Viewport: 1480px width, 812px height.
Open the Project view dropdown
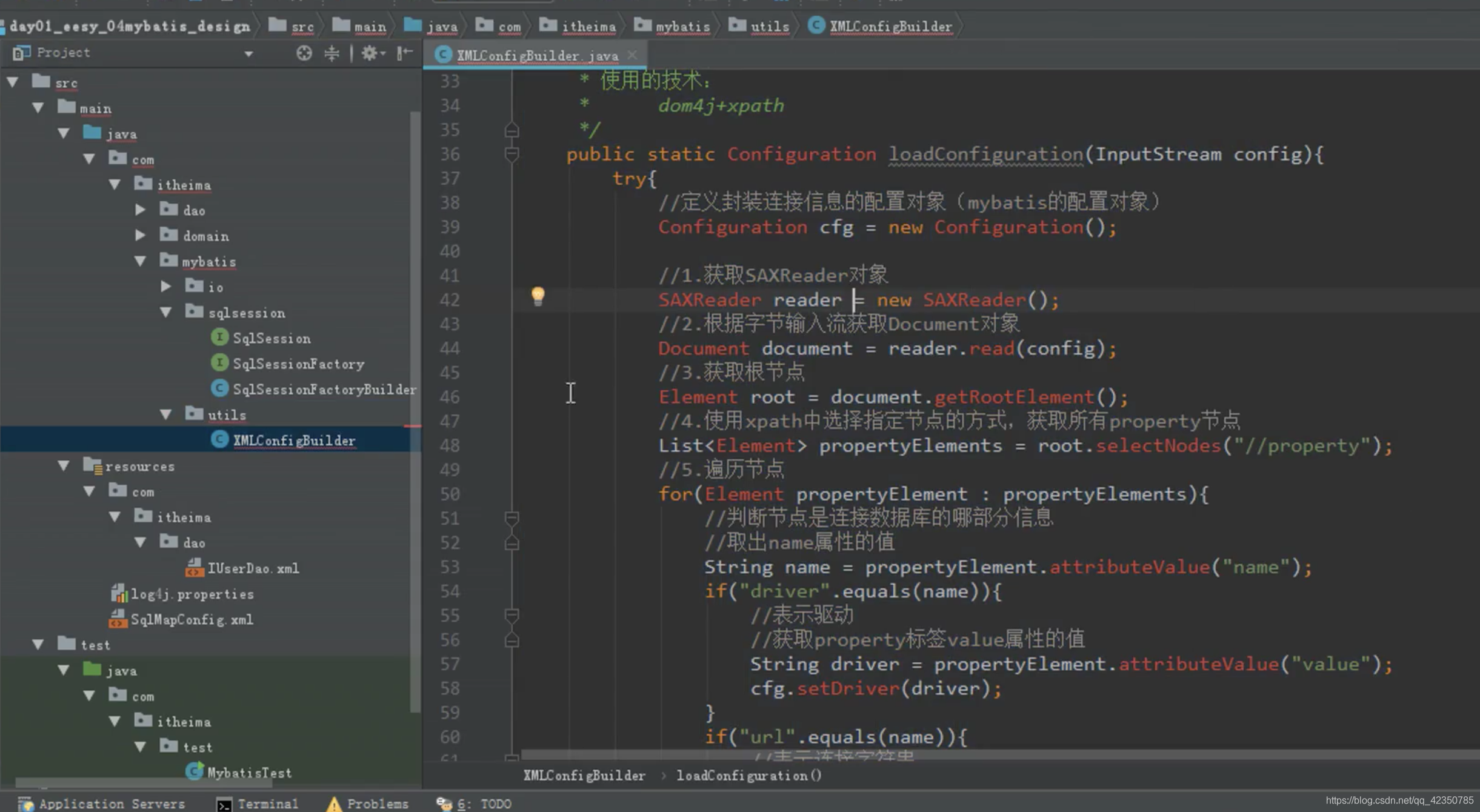tap(248, 54)
